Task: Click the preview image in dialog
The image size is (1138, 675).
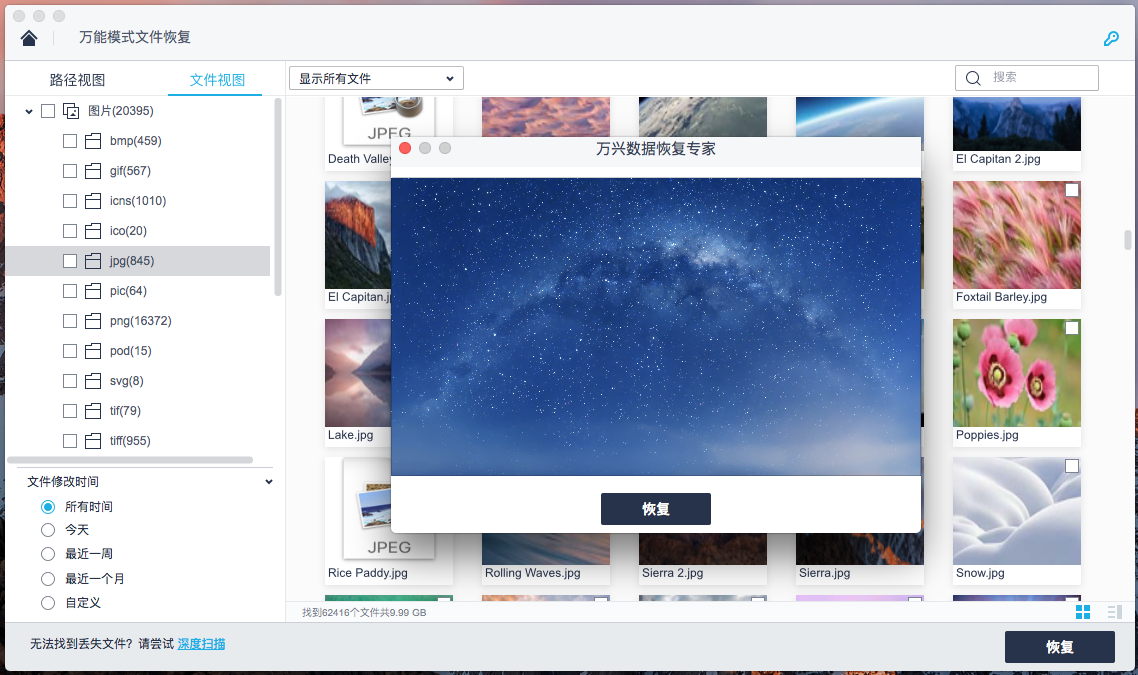Action: pos(656,327)
